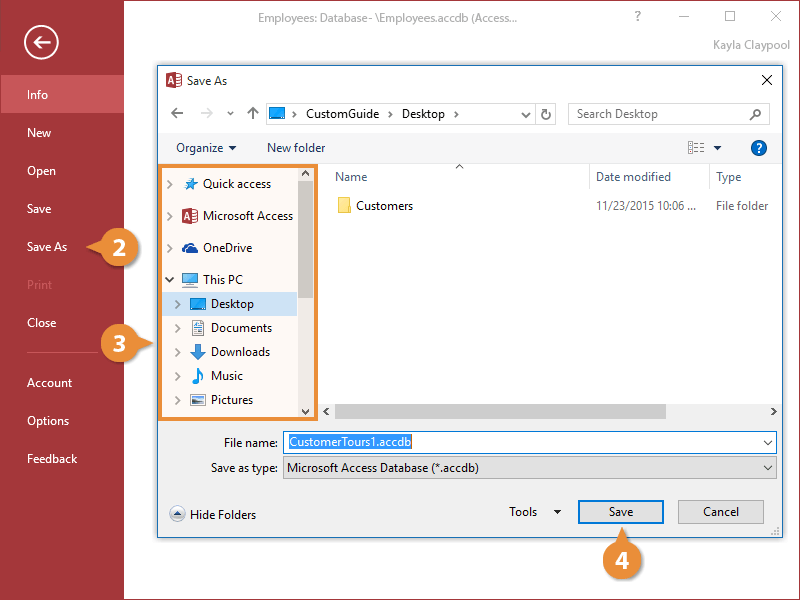
Task: Click the refresh button beside address bar
Action: click(x=546, y=114)
